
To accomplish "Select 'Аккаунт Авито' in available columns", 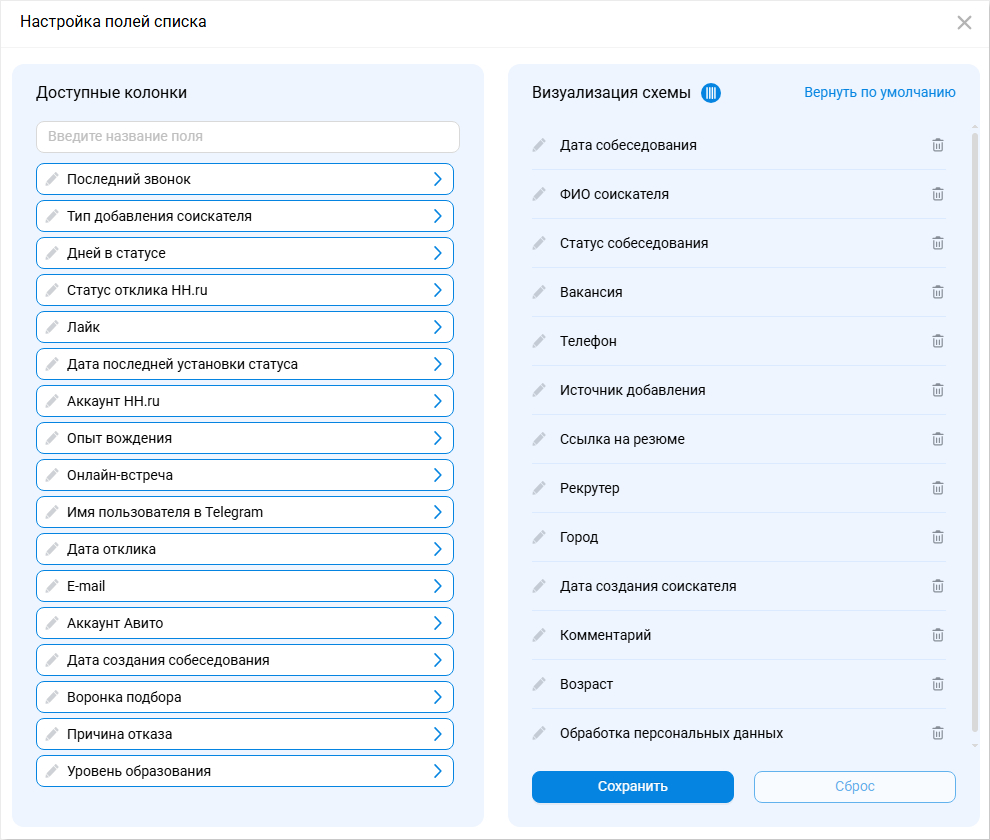I will pos(240,623).
